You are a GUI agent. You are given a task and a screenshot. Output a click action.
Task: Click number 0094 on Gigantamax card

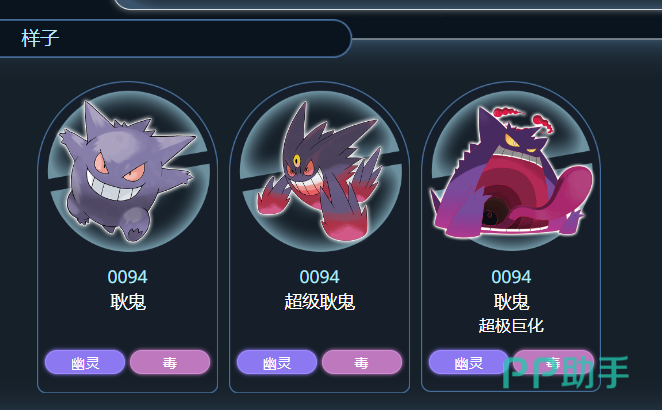(511, 277)
